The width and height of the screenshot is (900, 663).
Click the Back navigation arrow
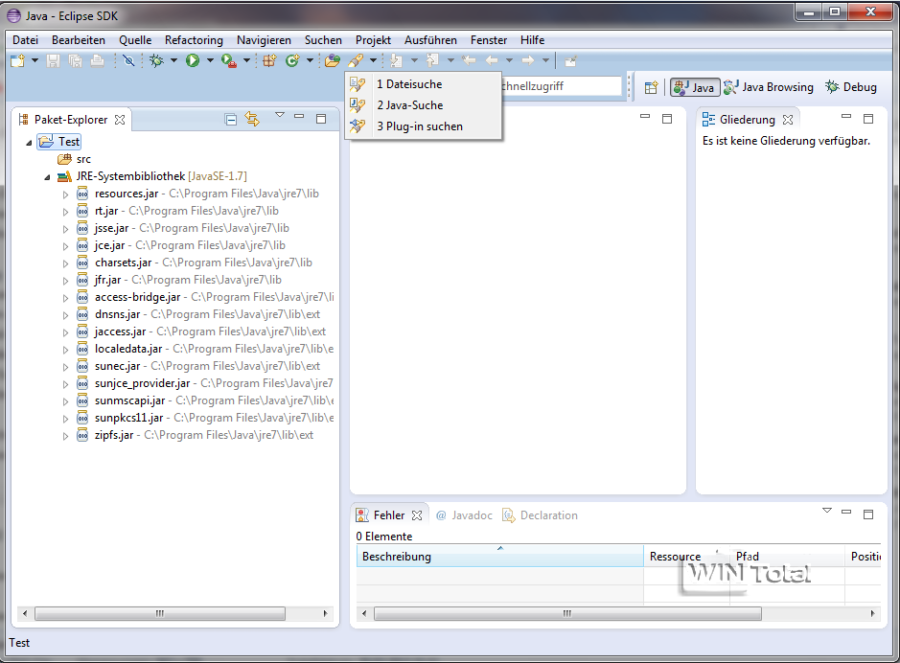coord(492,60)
